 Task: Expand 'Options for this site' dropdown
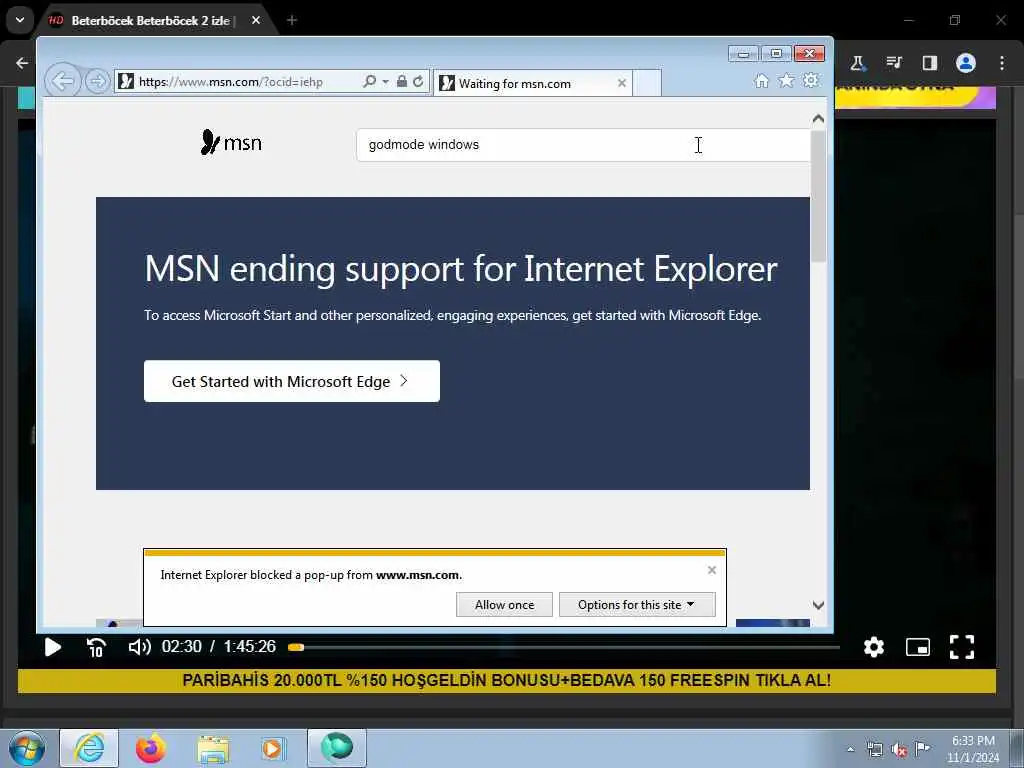(x=637, y=605)
